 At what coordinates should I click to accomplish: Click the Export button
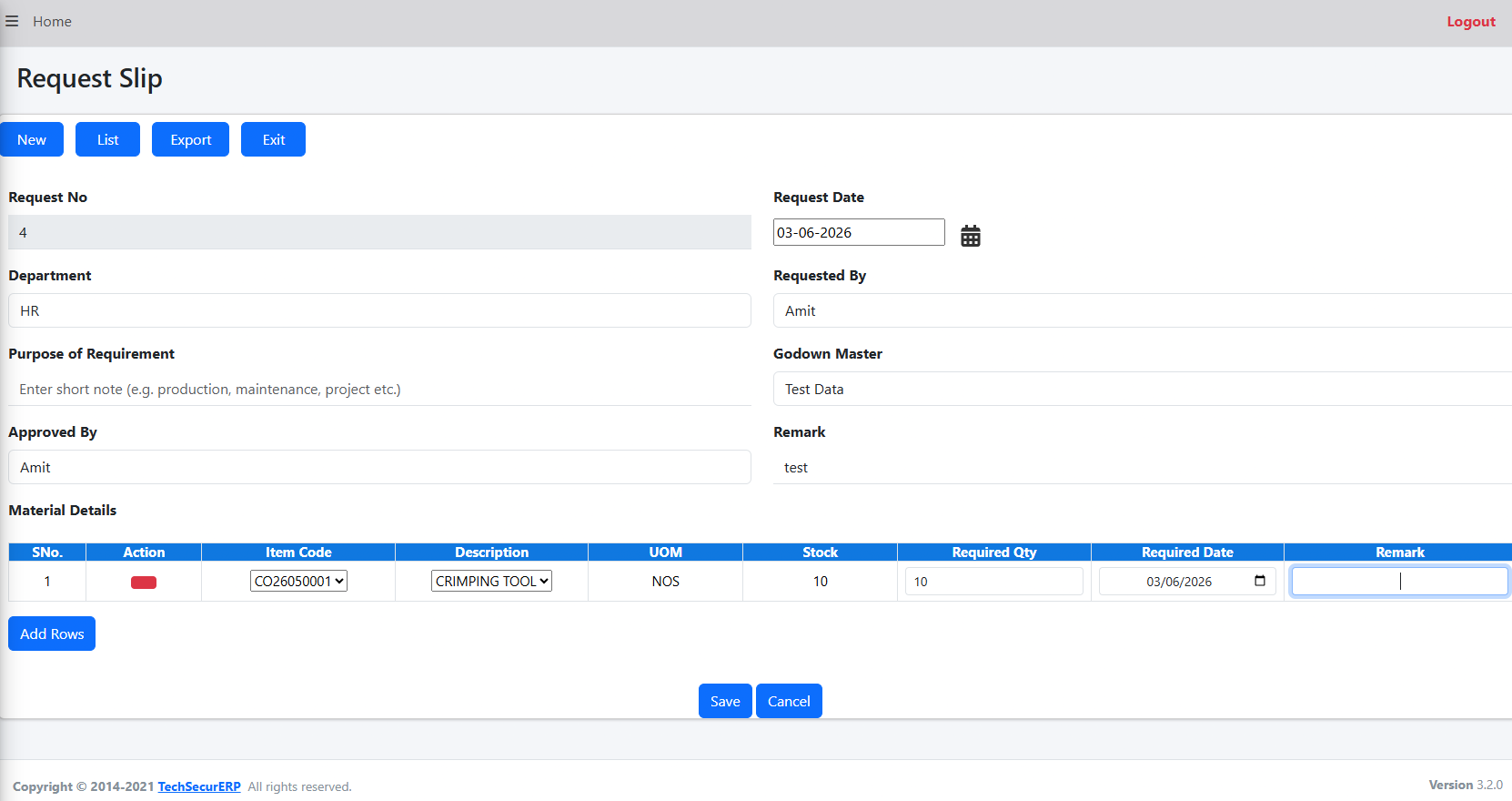[190, 139]
